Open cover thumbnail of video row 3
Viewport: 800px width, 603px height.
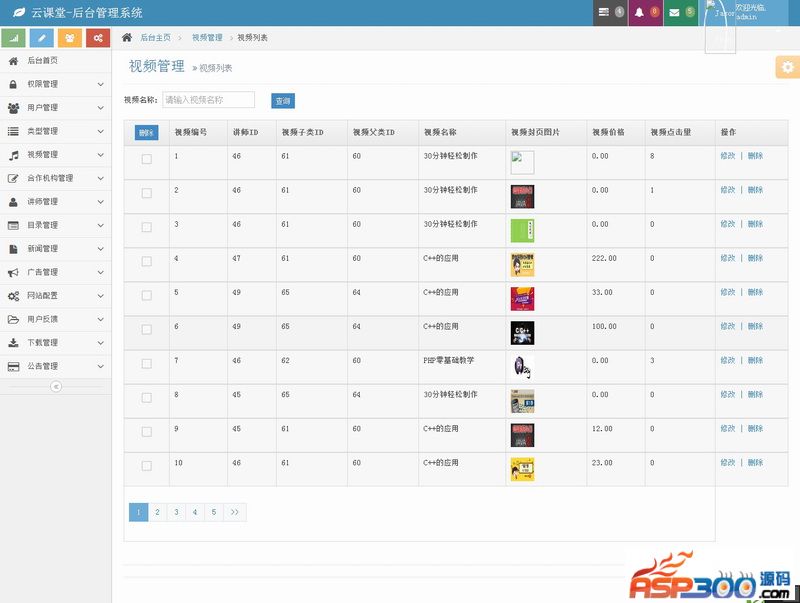coord(522,231)
